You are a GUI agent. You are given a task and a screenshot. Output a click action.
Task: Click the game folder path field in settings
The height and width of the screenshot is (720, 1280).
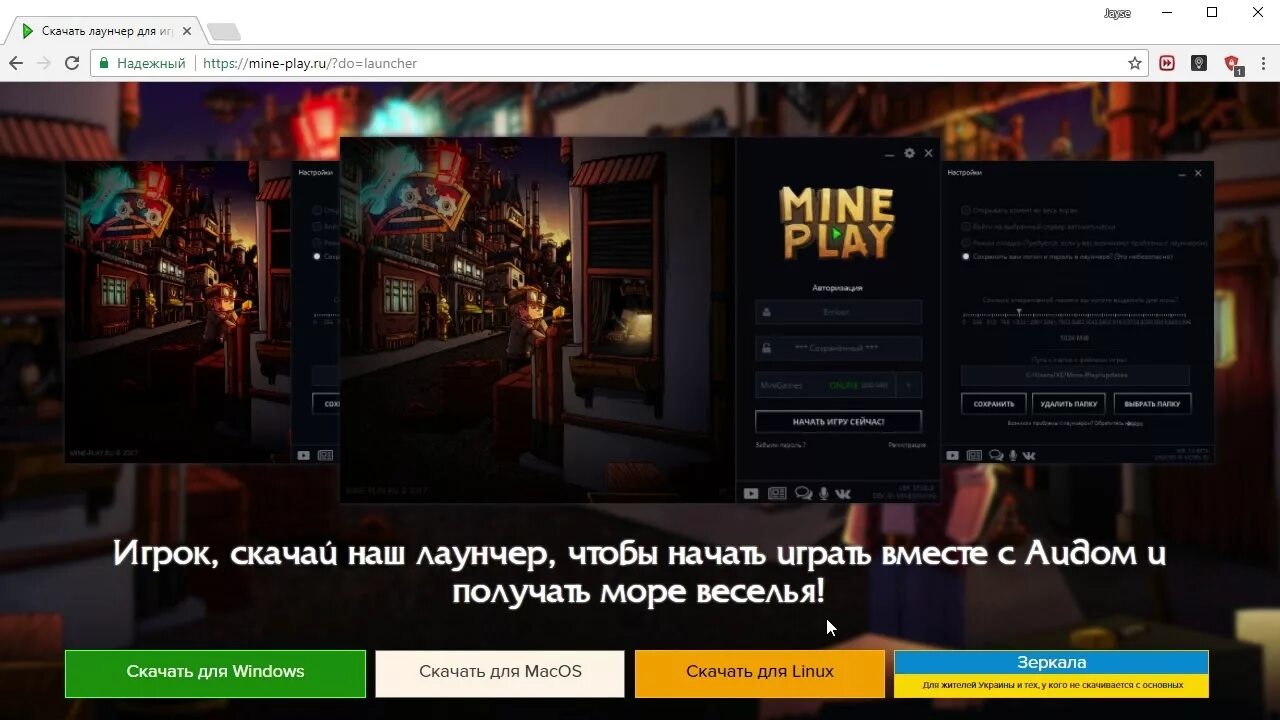[x=1076, y=375]
